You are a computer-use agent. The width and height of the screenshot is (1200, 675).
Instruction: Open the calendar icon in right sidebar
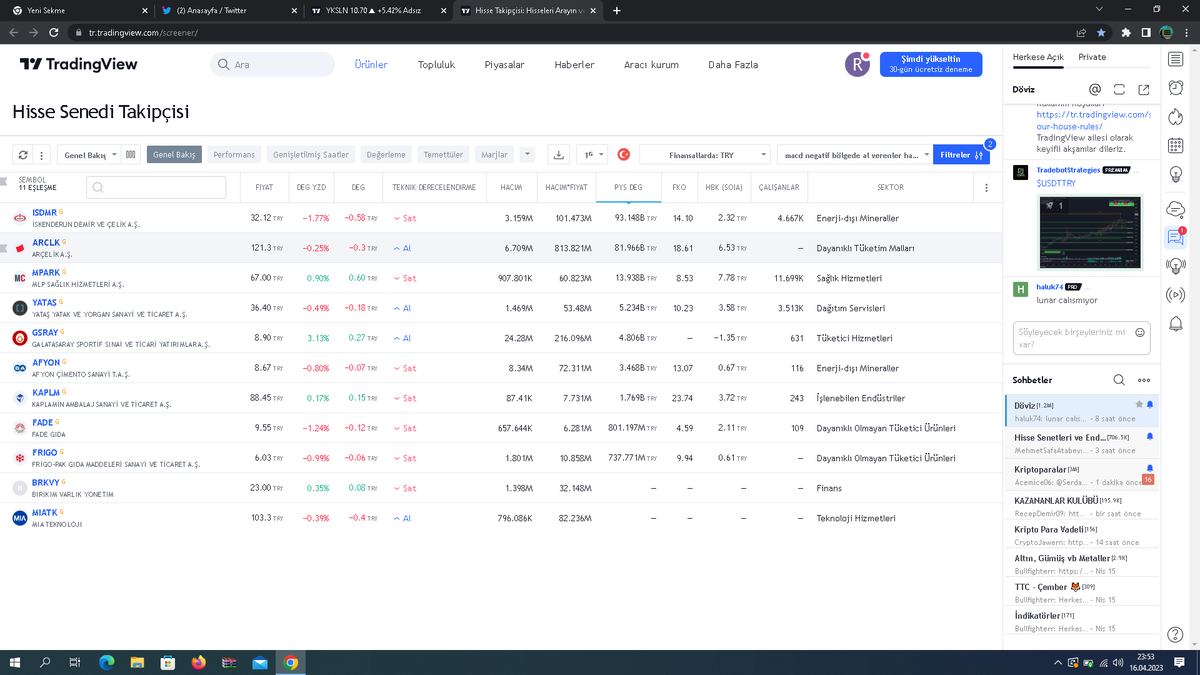pos(1175,146)
